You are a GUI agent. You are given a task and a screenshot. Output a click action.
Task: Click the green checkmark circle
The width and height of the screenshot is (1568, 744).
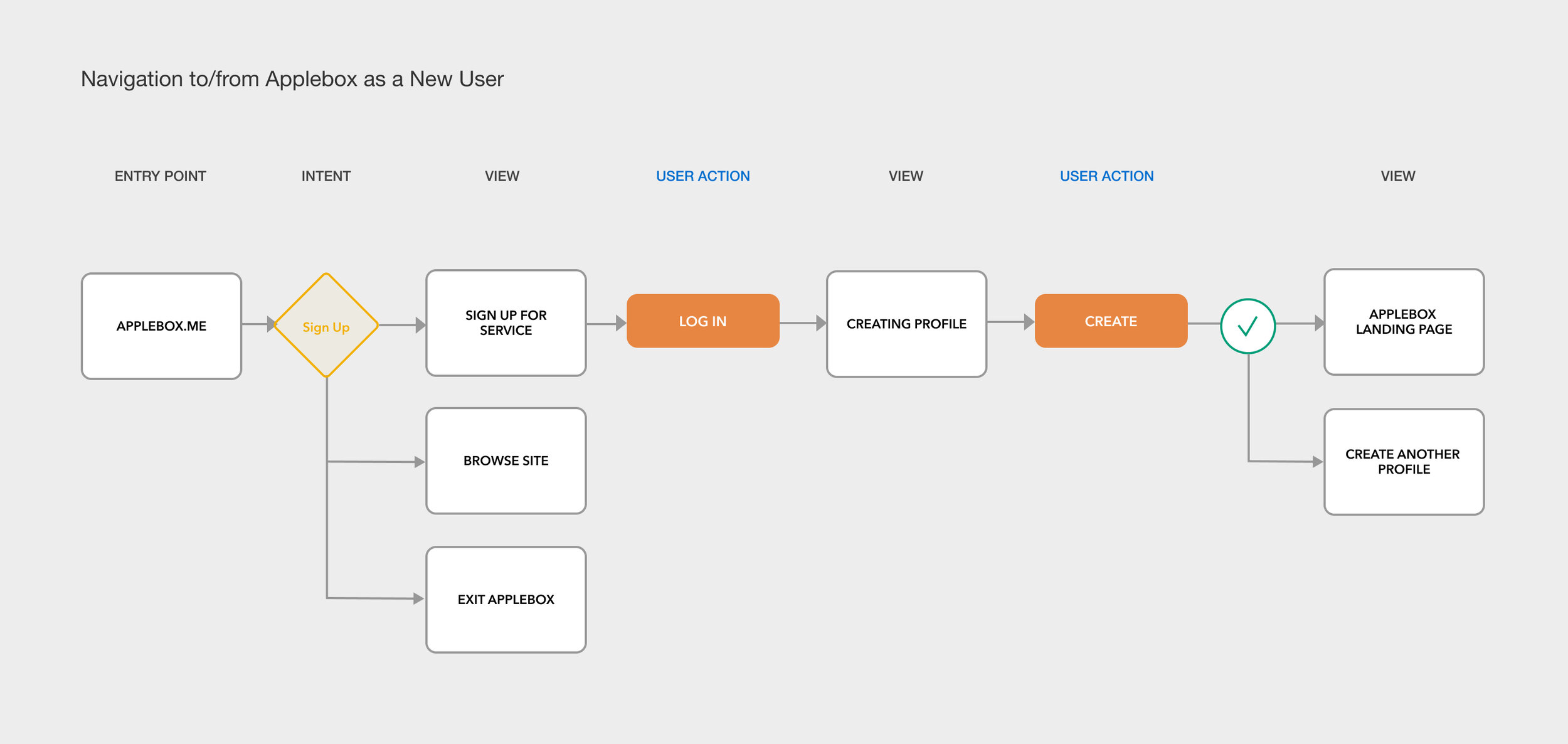1248,326
